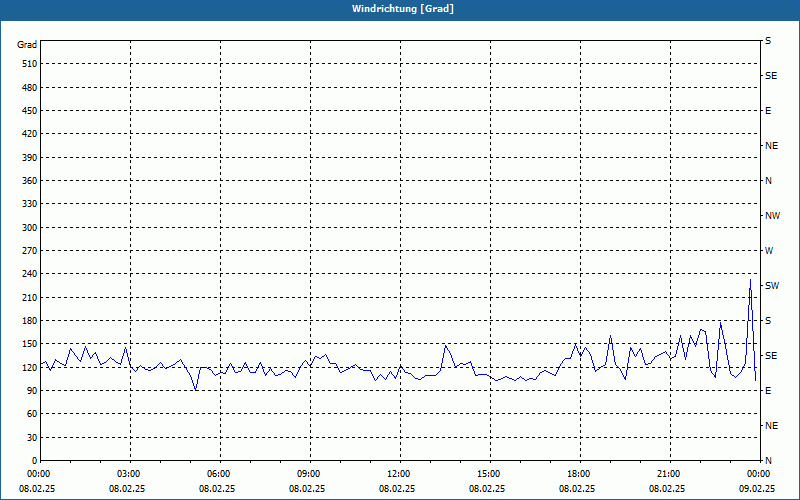Pick the 120 Y-axis tick label
800x500 pixels.
point(30,367)
